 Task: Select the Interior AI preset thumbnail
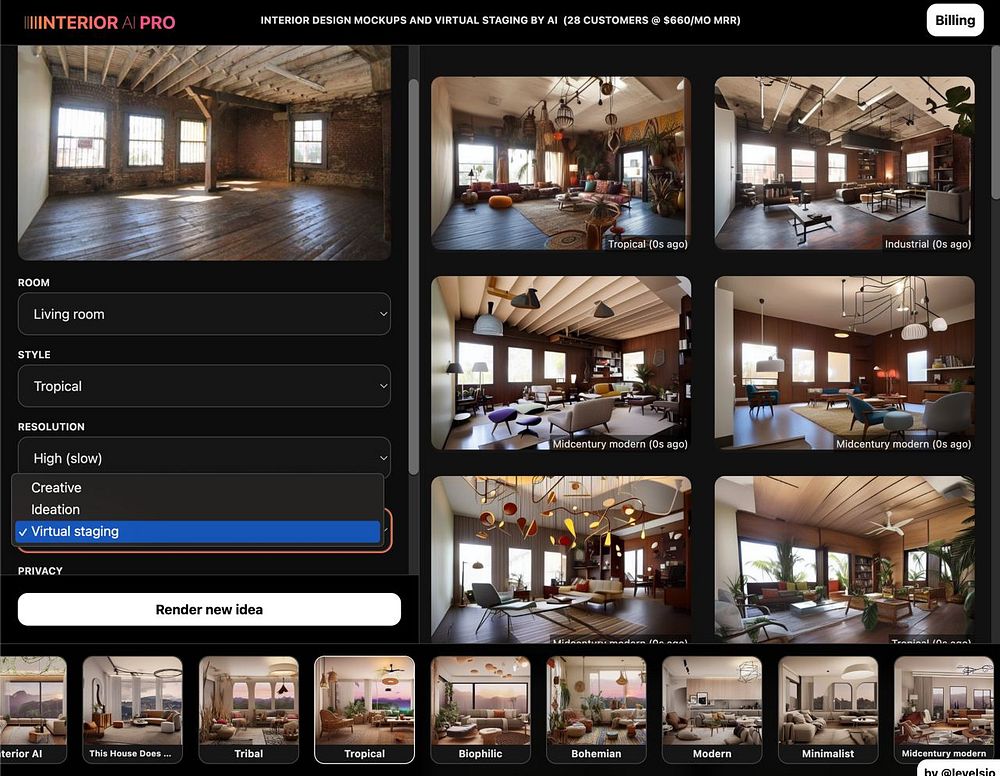pos(33,710)
